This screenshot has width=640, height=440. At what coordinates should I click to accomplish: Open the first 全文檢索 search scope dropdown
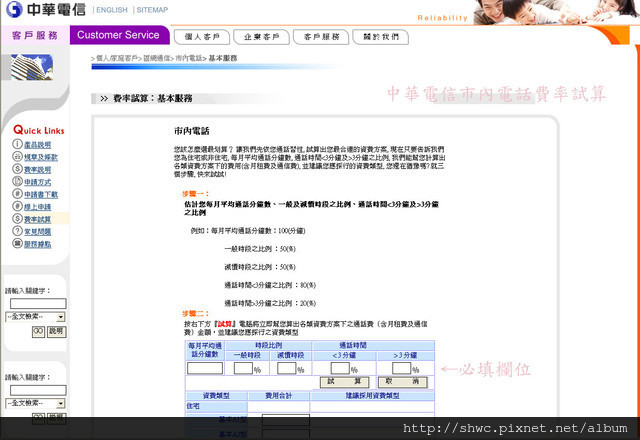pyautogui.click(x=36, y=317)
